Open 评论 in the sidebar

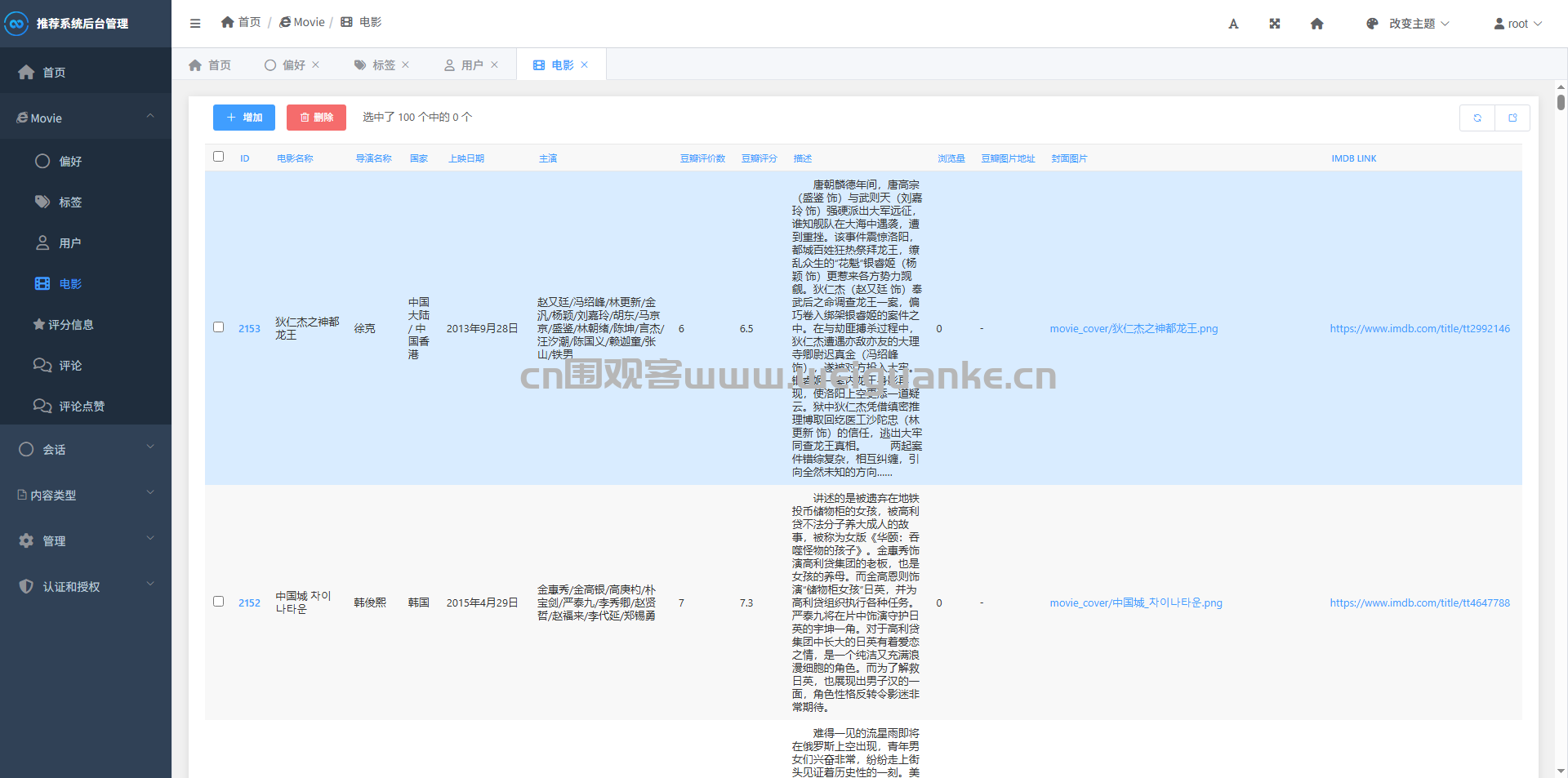(x=86, y=365)
